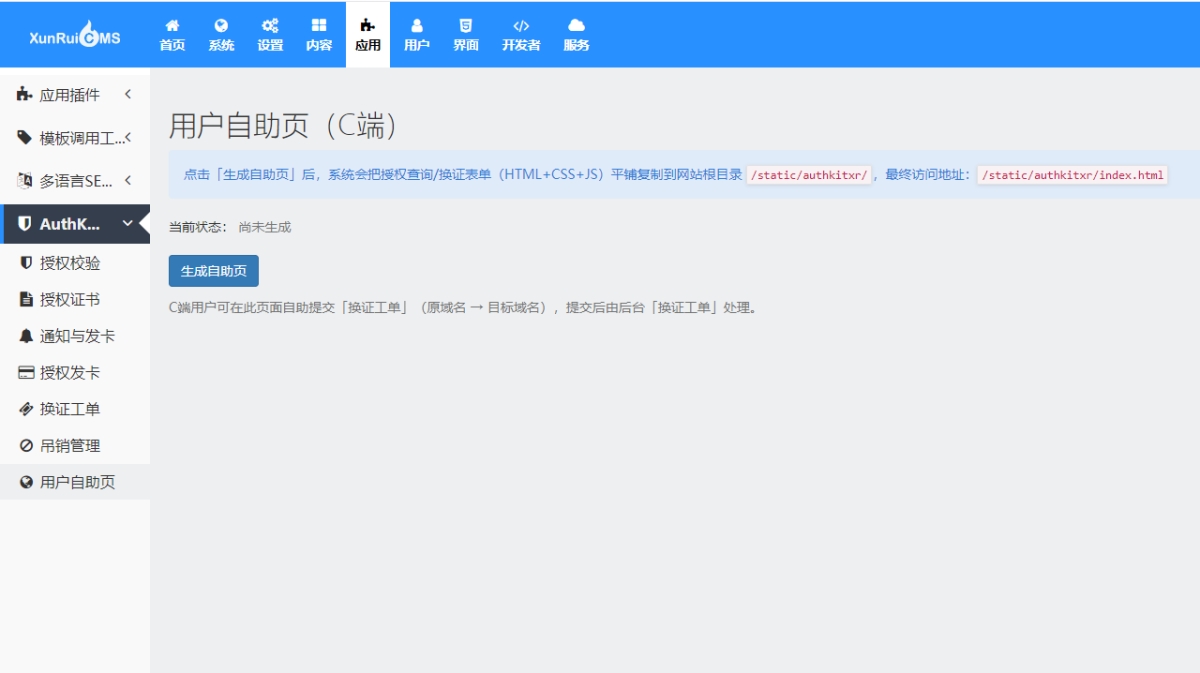The width and height of the screenshot is (1200, 673).
Task: Click the 生成自助页 button
Action: click(x=214, y=271)
